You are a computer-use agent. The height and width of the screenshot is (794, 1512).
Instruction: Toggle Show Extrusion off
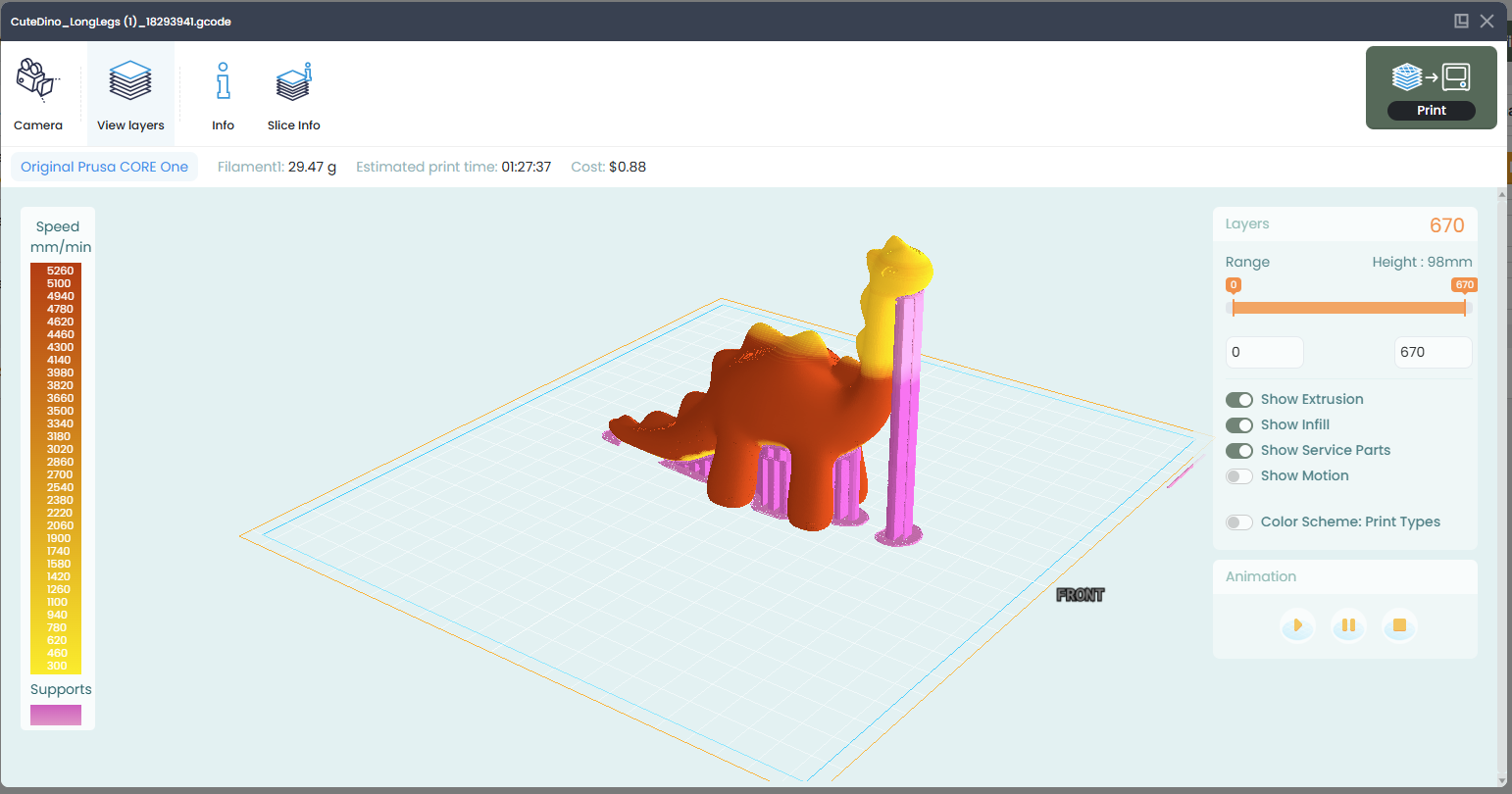[x=1239, y=400]
